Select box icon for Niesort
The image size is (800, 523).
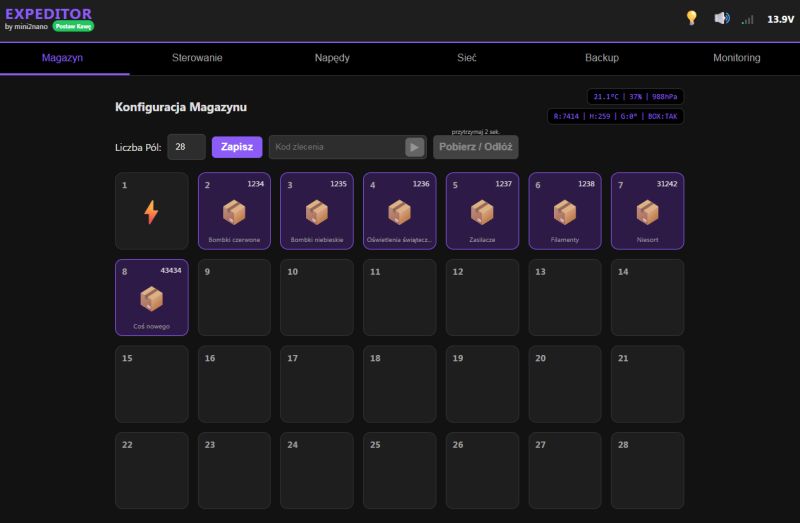pos(647,212)
